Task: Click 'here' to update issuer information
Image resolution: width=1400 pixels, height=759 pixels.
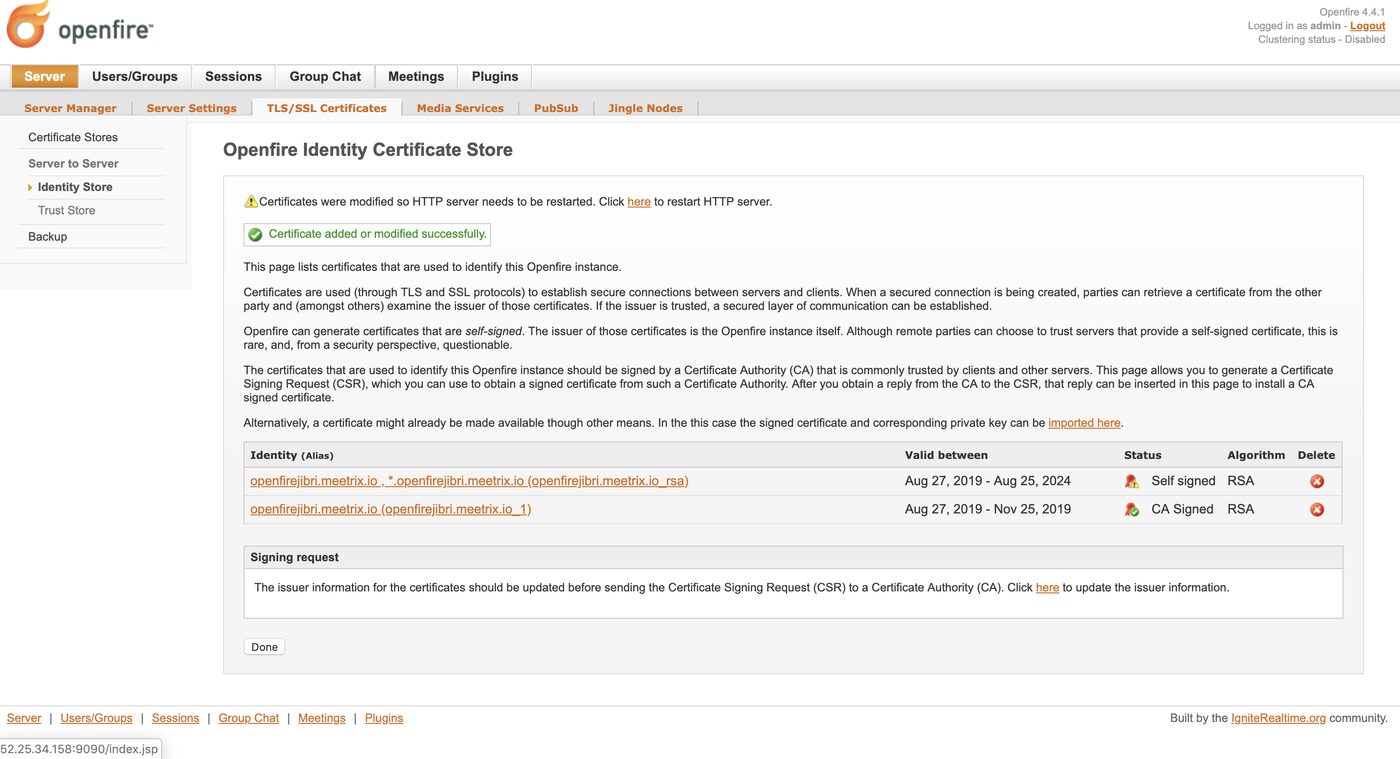Action: (x=1047, y=588)
